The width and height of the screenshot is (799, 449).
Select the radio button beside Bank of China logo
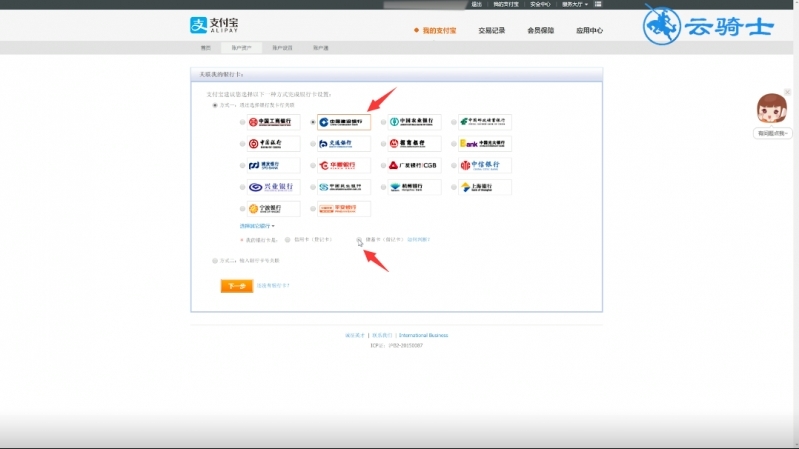point(242,144)
